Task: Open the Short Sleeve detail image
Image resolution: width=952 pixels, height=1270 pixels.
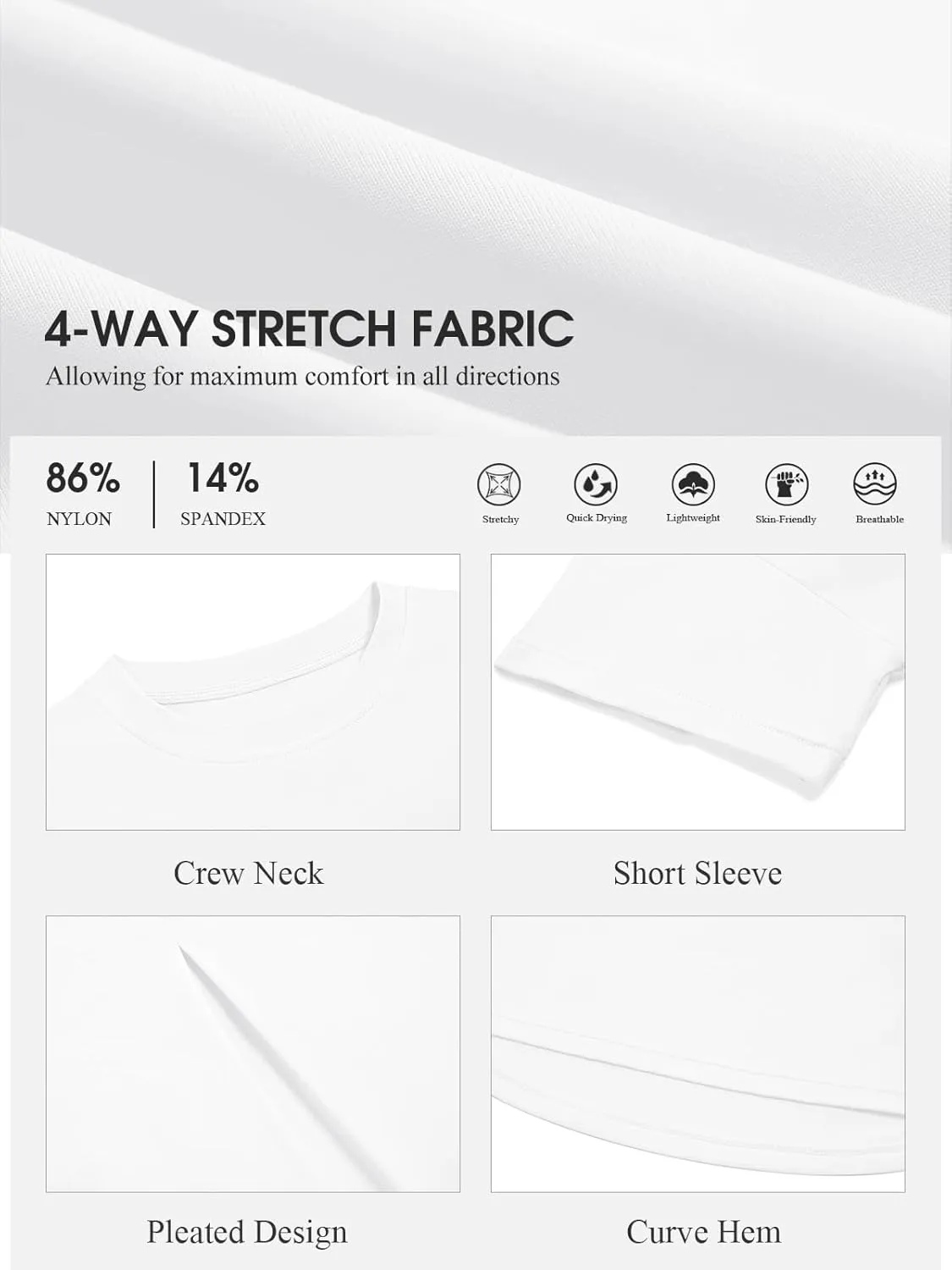Action: pyautogui.click(x=698, y=692)
